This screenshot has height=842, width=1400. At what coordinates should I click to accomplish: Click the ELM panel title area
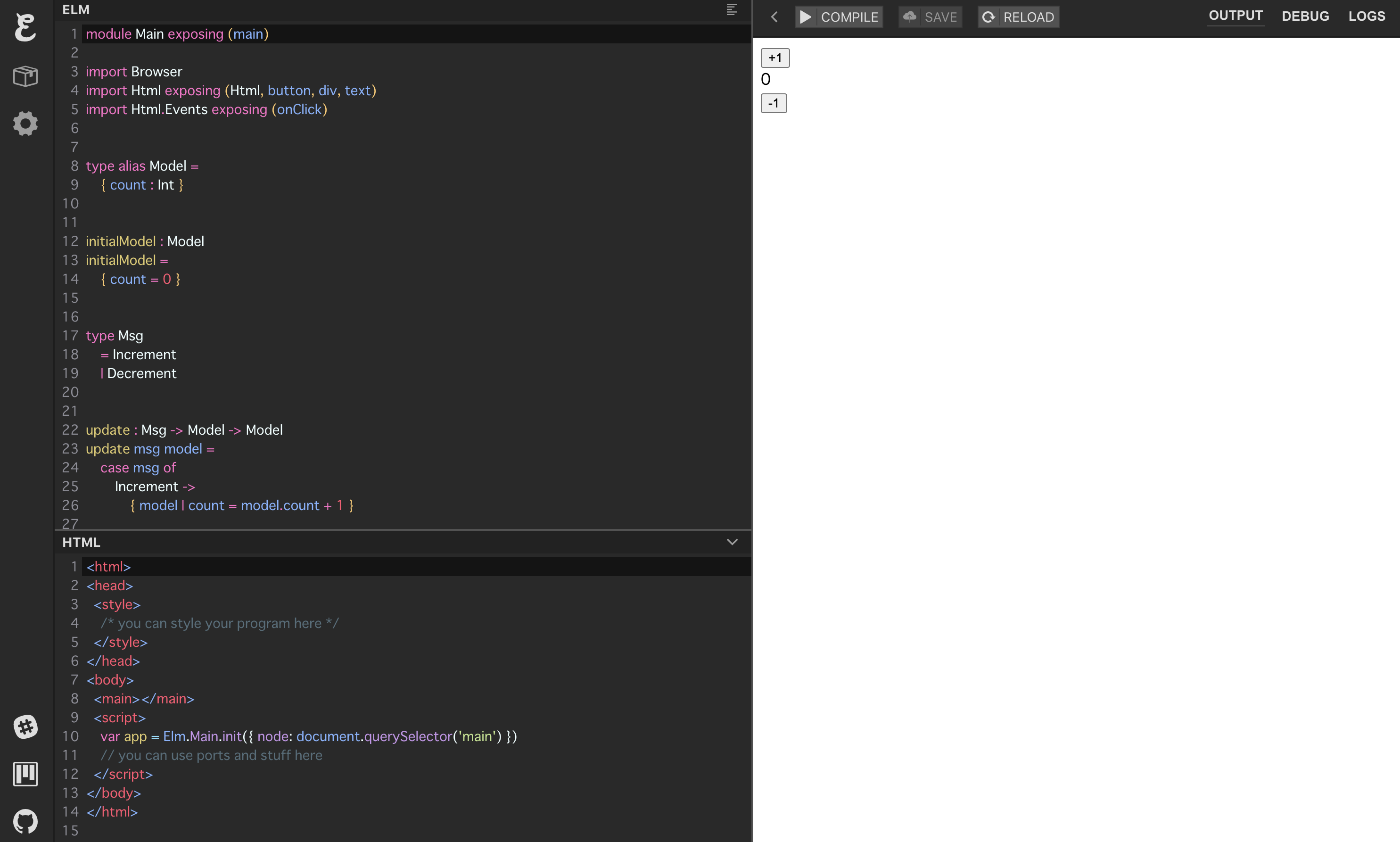(76, 10)
